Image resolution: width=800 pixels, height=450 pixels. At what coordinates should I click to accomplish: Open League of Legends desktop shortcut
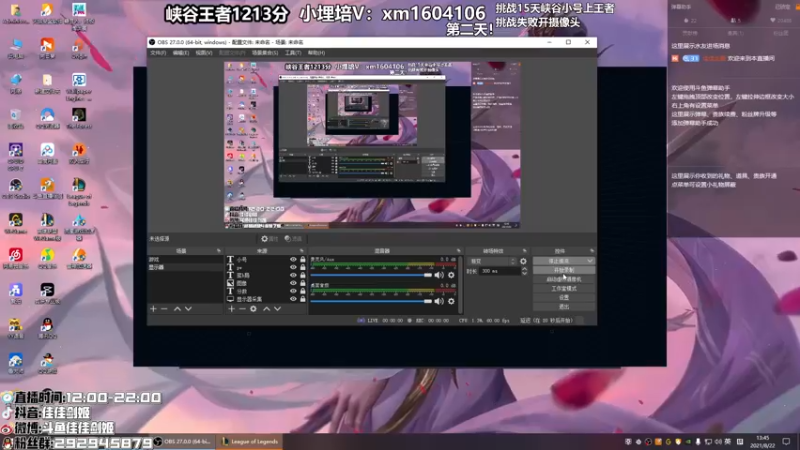click(x=79, y=191)
